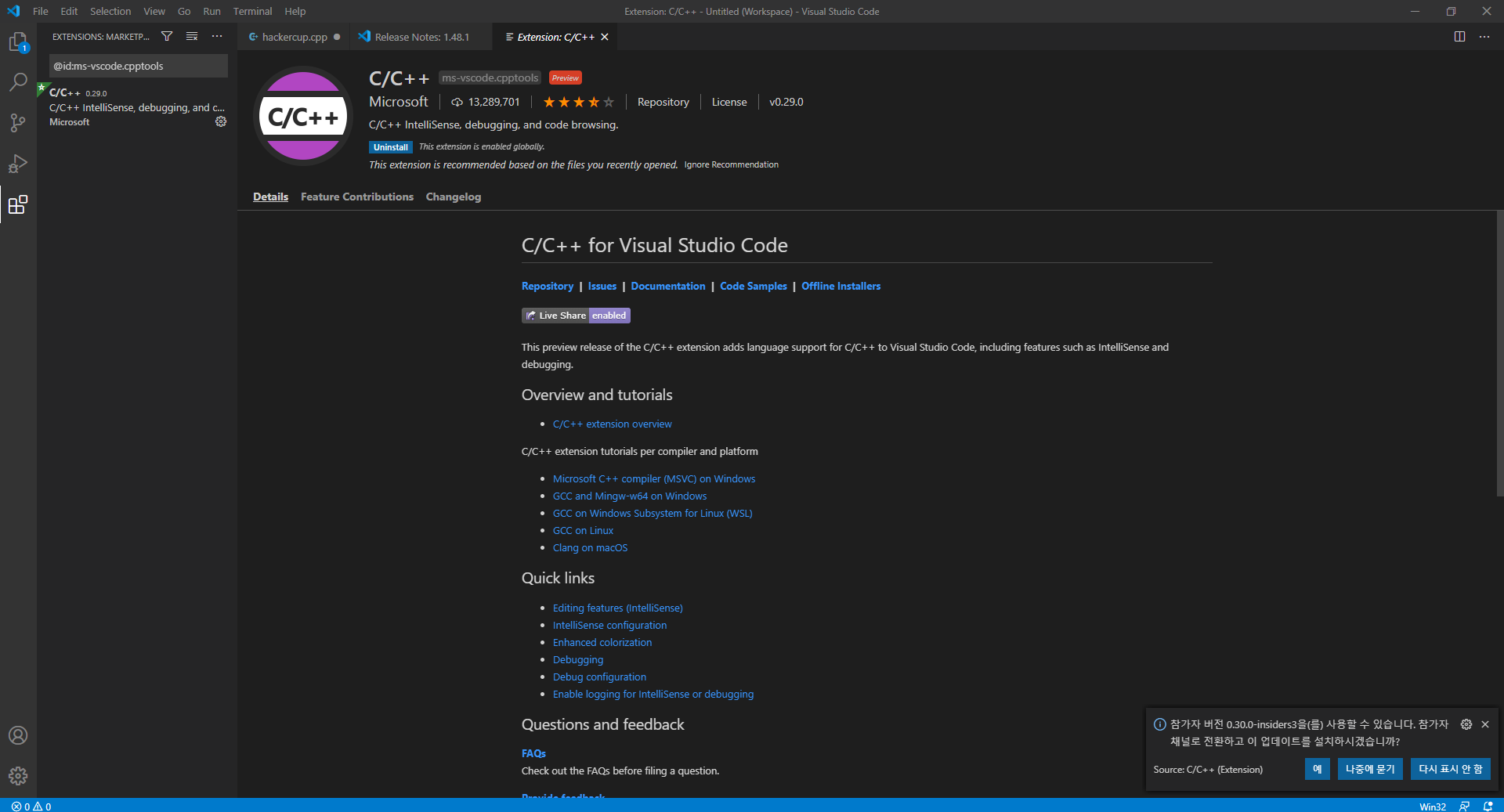Close the Extension: C/C++ tab
The height and width of the screenshot is (812, 1504).
pos(605,37)
